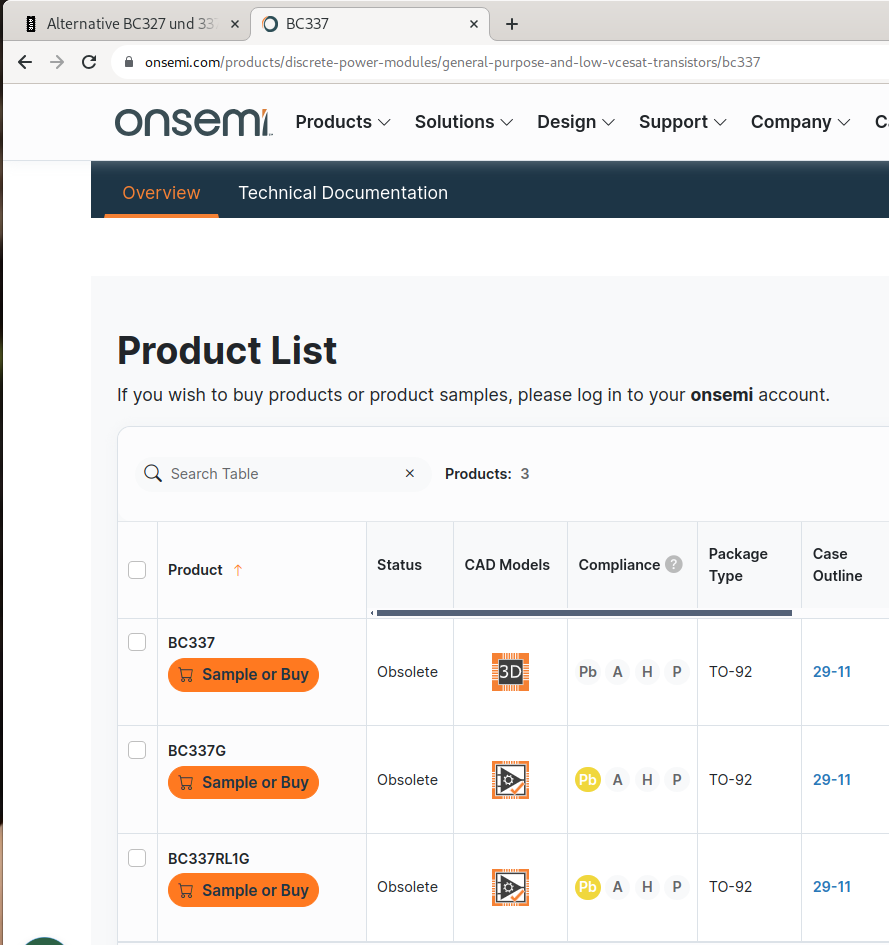Click the padlock site security icon
The width and height of the screenshot is (889, 945).
(128, 62)
